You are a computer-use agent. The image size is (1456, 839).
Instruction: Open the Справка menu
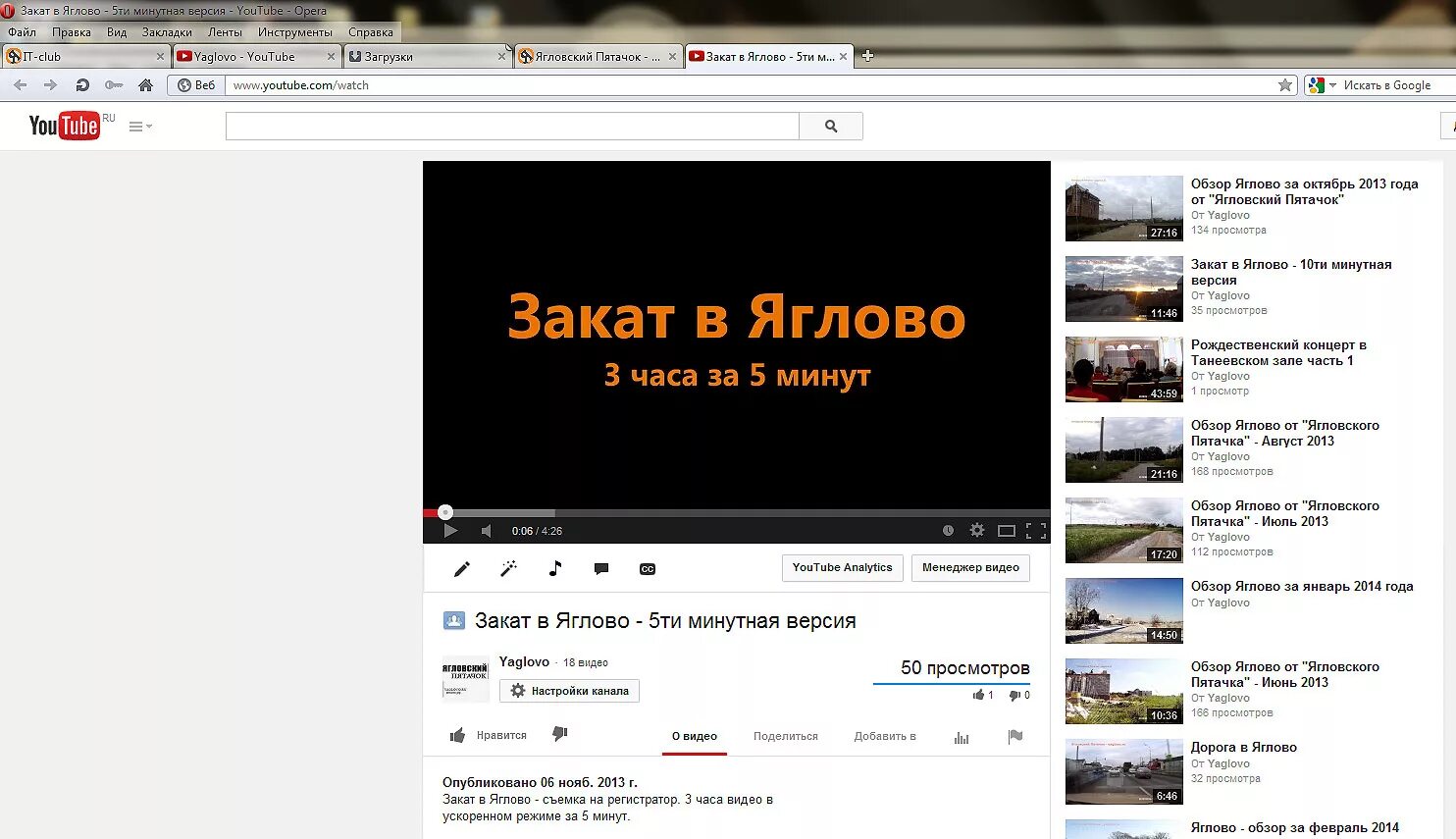click(371, 32)
